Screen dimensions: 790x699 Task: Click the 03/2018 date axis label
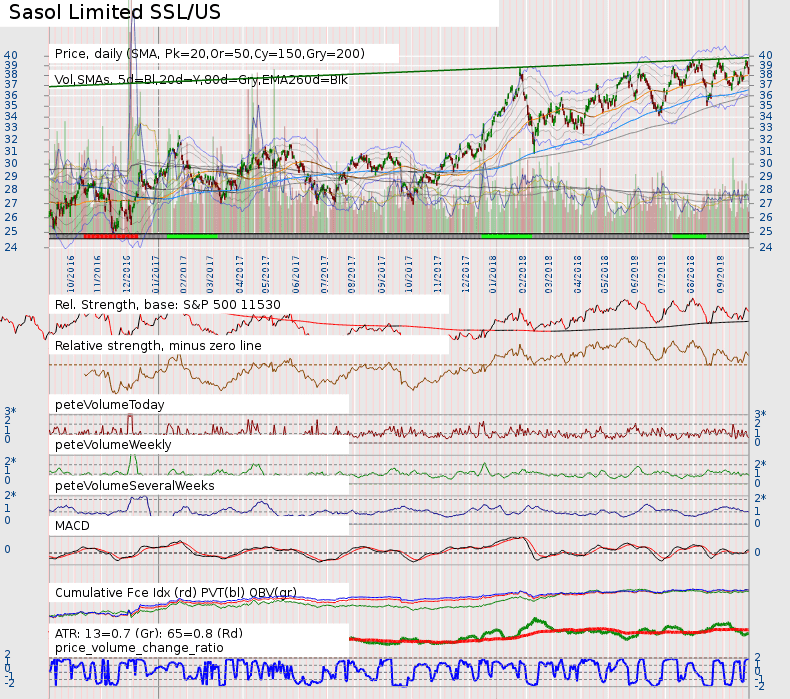(548, 274)
